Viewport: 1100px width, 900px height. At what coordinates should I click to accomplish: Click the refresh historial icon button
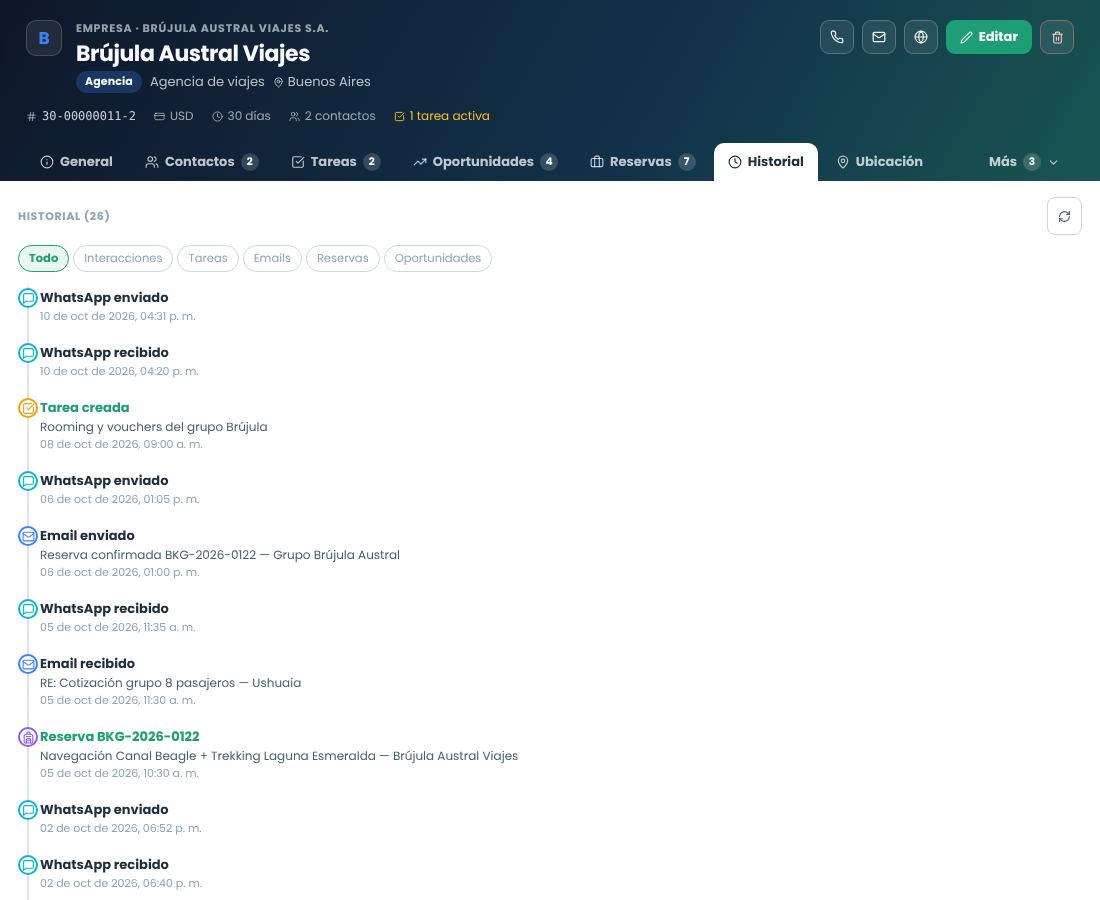pyautogui.click(x=1064, y=216)
